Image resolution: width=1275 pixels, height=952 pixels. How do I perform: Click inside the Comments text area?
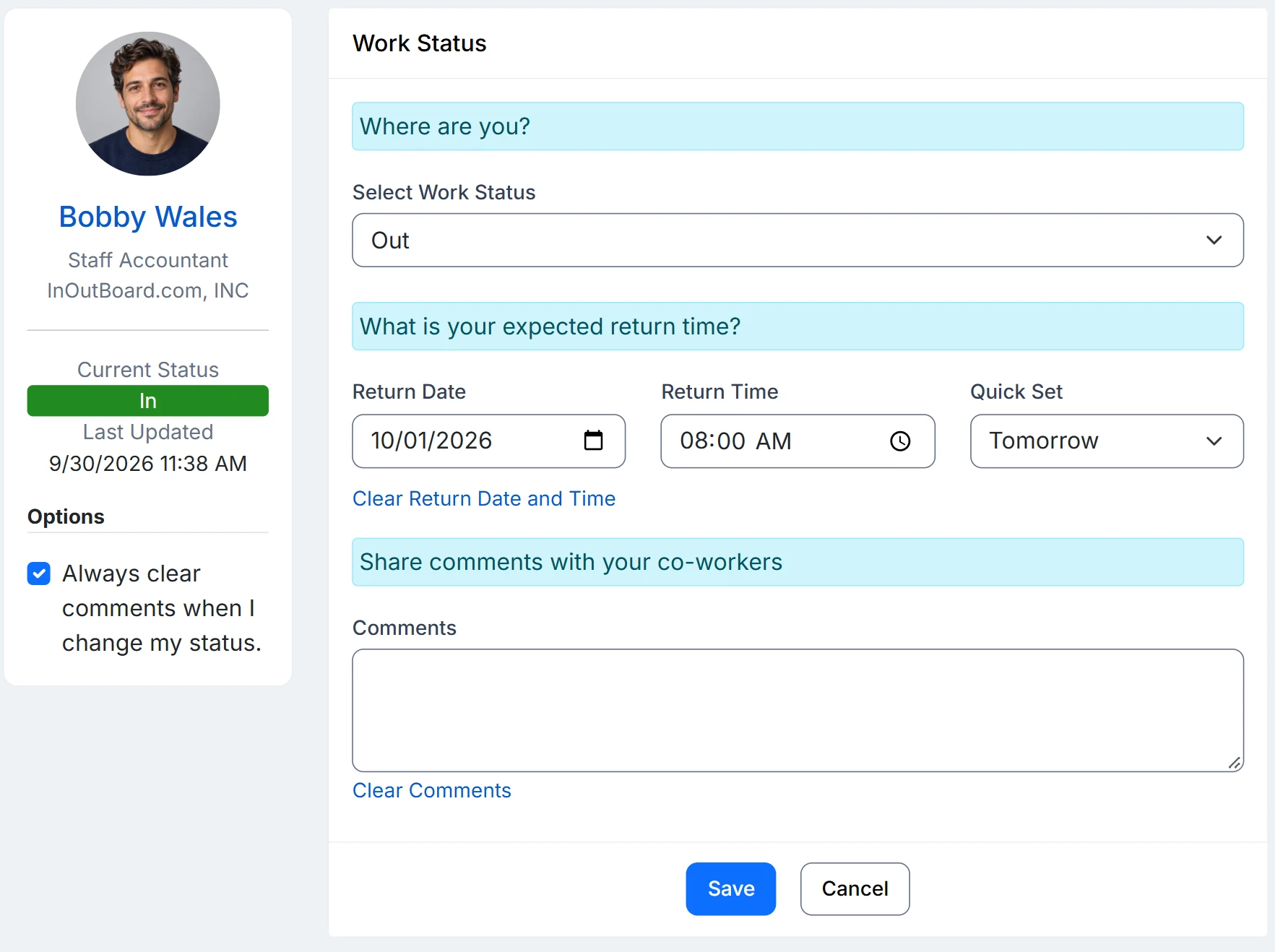798,710
